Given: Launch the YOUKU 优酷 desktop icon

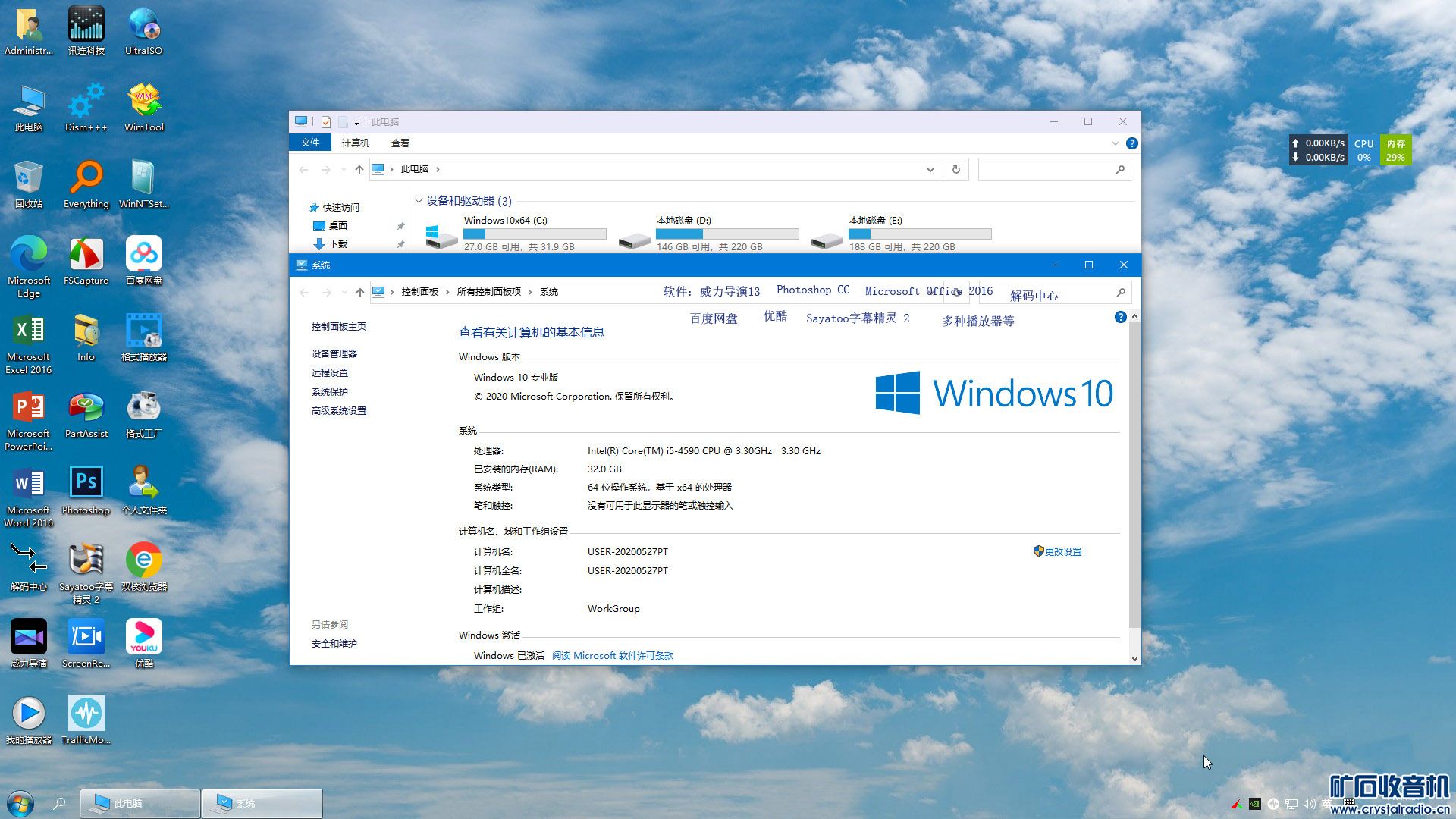Looking at the screenshot, I should pos(143,639).
